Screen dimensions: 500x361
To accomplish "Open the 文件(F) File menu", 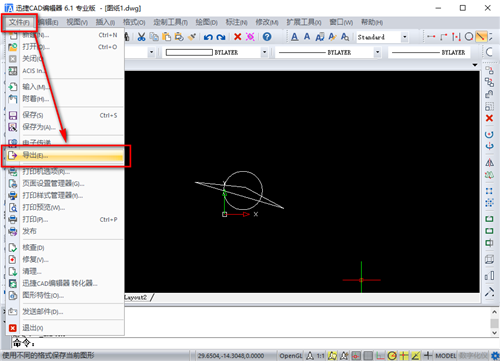I will [19, 22].
